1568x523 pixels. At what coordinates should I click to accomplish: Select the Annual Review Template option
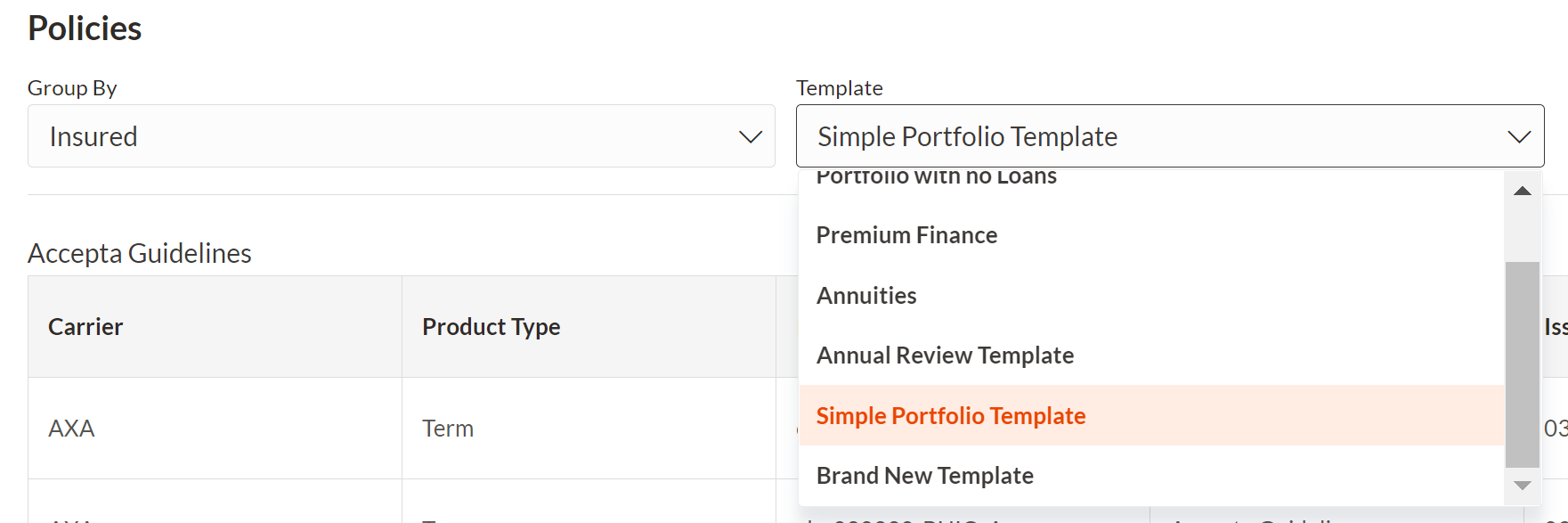point(945,355)
